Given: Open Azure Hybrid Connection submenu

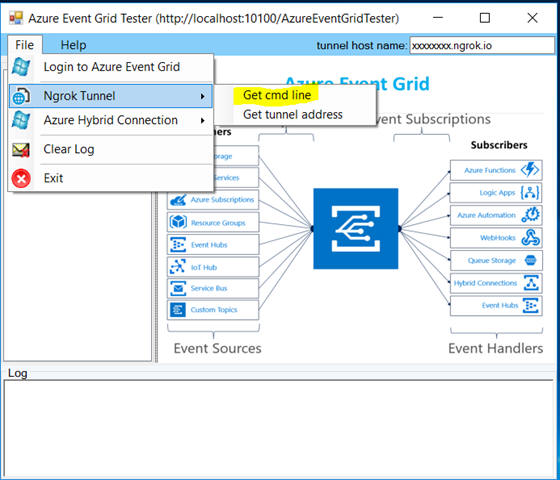Looking at the screenshot, I should [x=111, y=120].
